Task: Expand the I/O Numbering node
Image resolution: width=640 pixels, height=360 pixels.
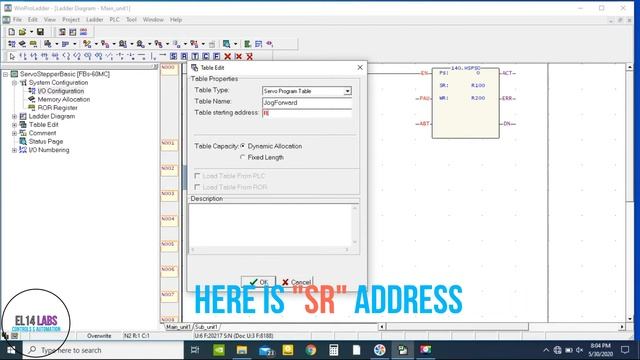Action: [x=14, y=150]
